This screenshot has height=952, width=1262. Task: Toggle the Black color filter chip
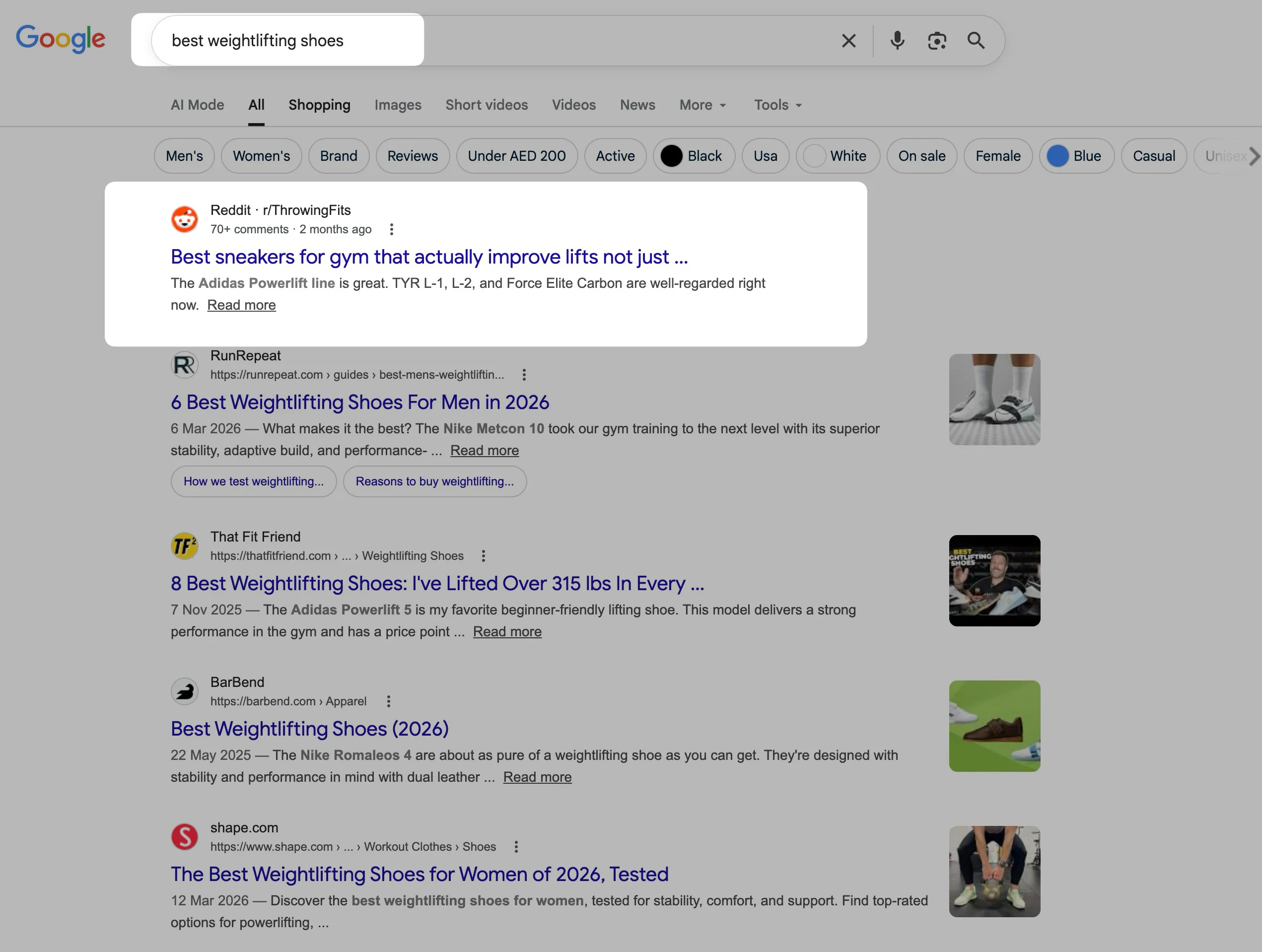[693, 156]
